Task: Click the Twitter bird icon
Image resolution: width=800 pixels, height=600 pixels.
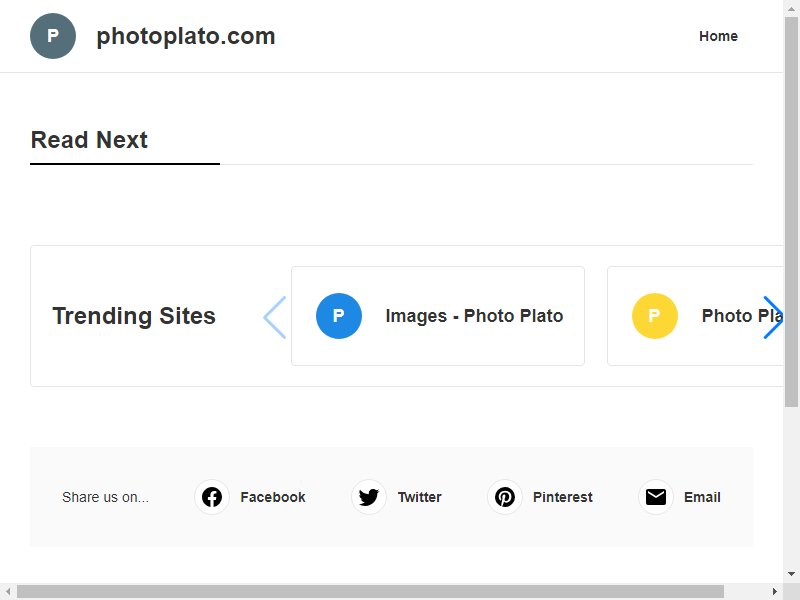Action: coord(369,497)
